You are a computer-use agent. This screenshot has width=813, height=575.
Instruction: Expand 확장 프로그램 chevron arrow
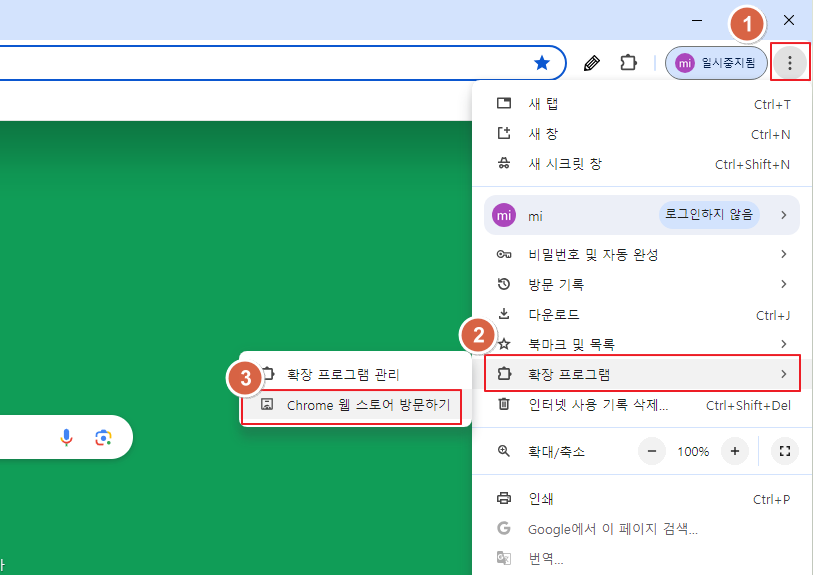tap(784, 374)
